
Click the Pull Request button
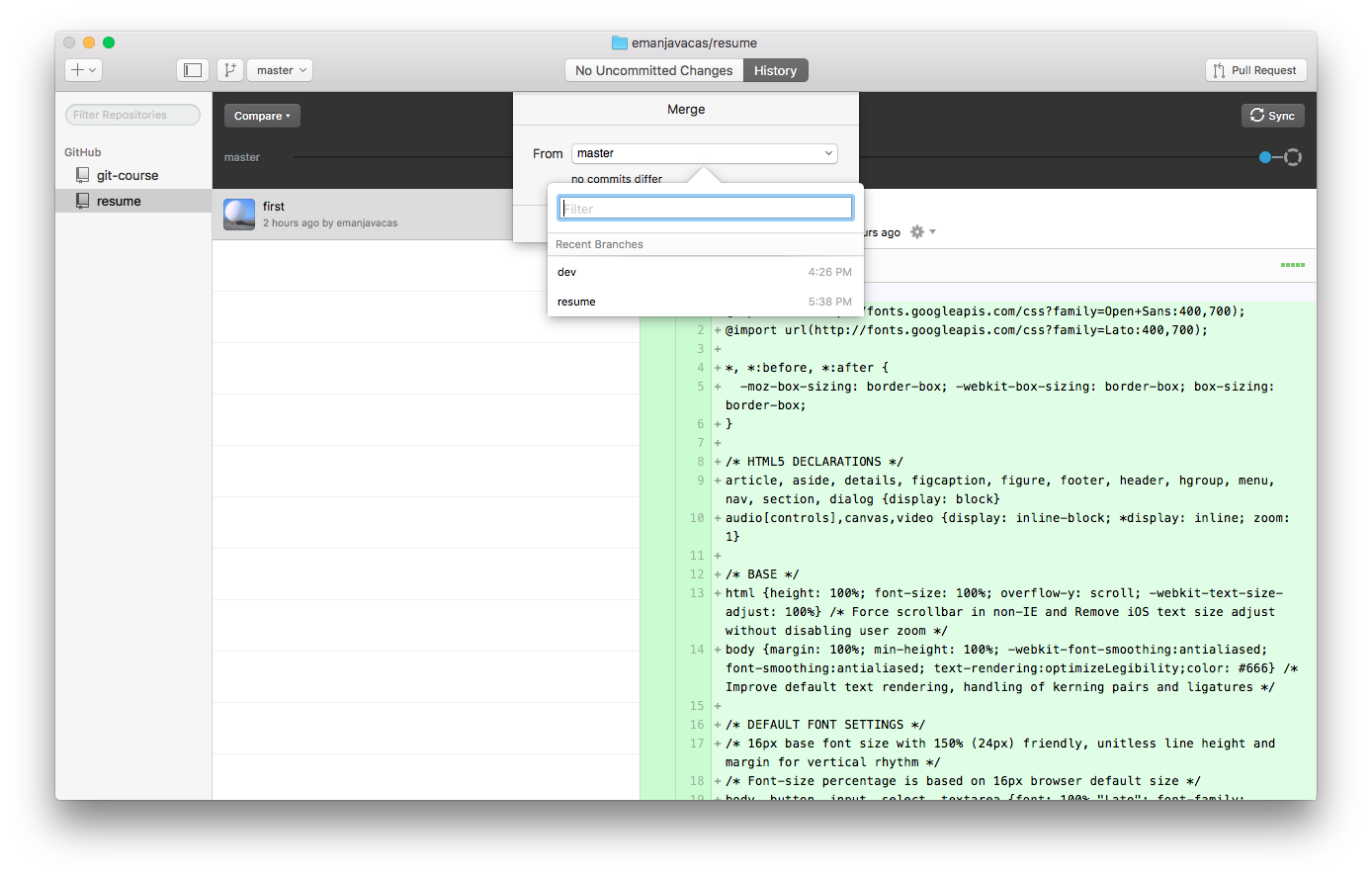1256,70
